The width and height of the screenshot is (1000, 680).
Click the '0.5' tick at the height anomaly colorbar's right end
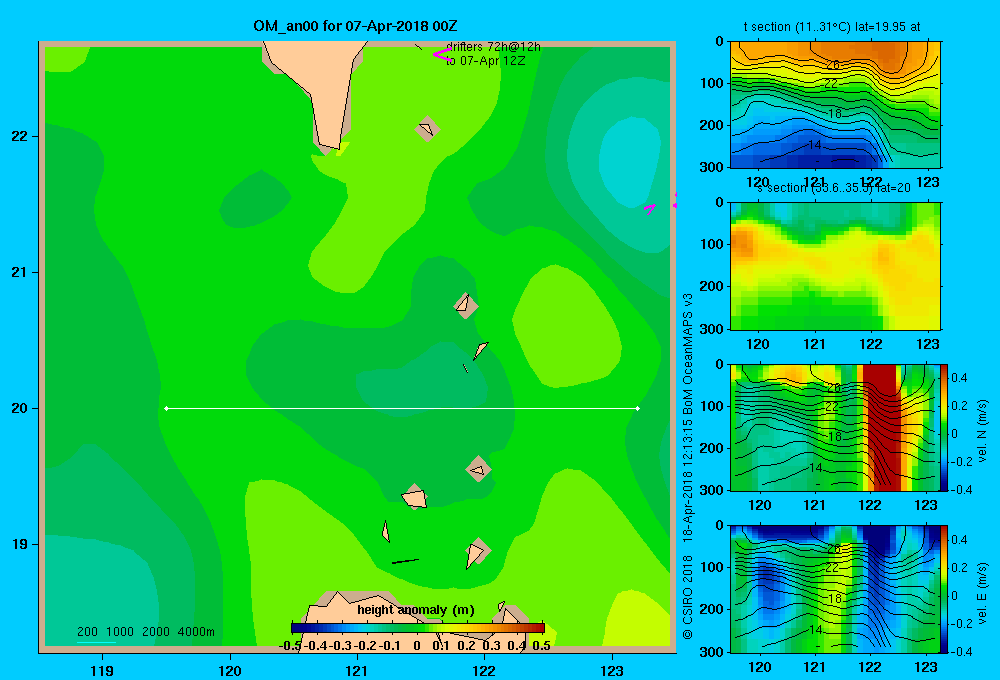(x=541, y=645)
